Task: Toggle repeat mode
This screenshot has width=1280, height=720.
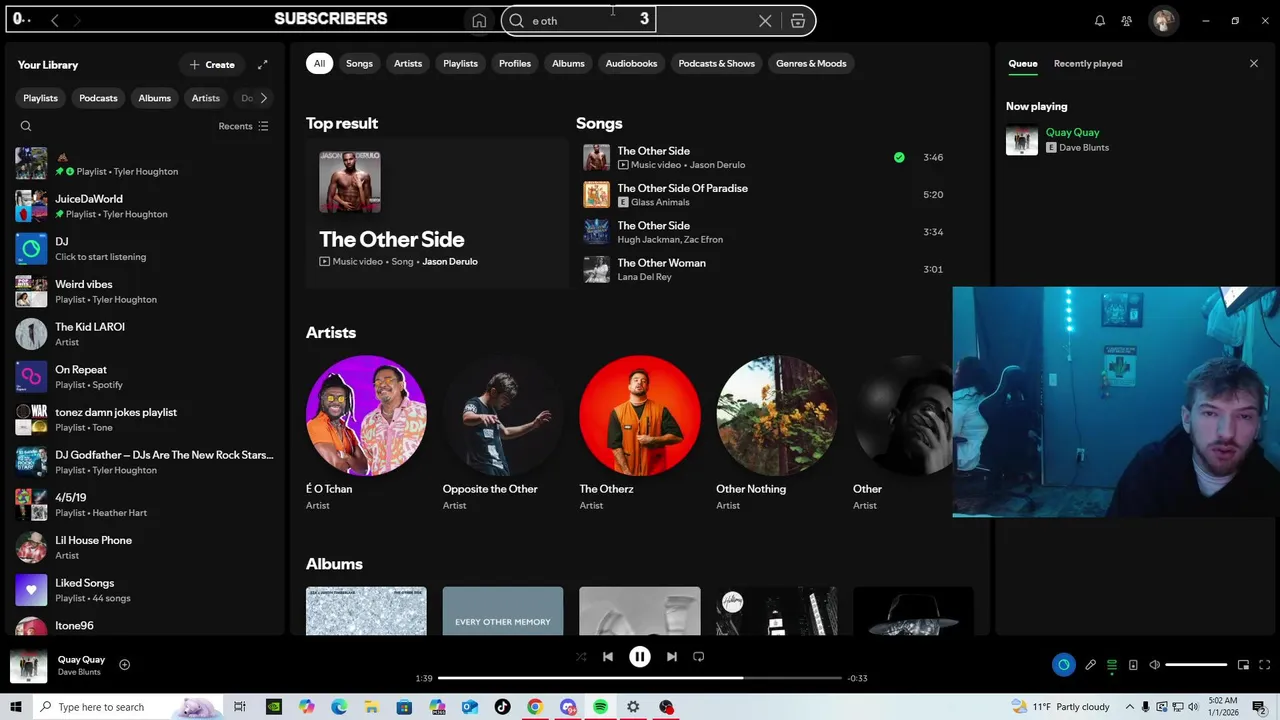Action: (x=699, y=657)
